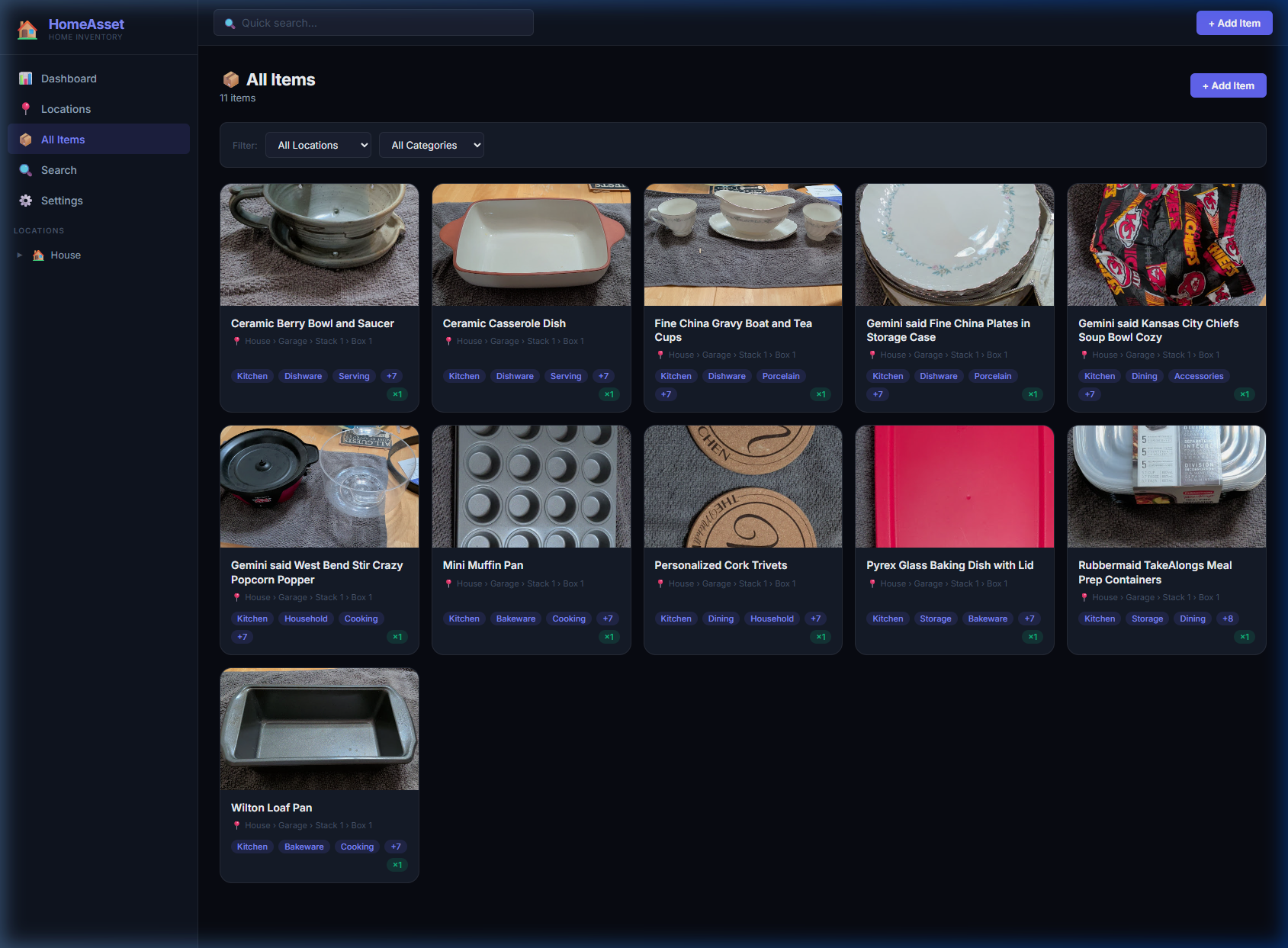Open Locations from the sidebar menu
This screenshot has height=948, width=1288.
point(64,108)
